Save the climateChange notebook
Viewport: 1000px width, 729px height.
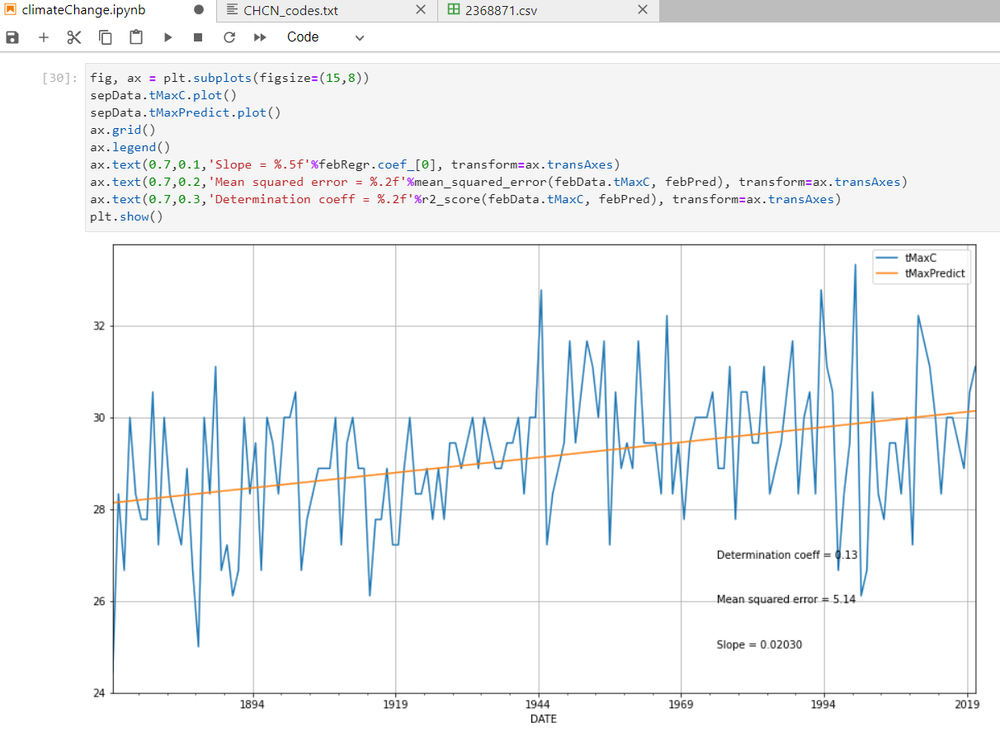tap(12, 37)
